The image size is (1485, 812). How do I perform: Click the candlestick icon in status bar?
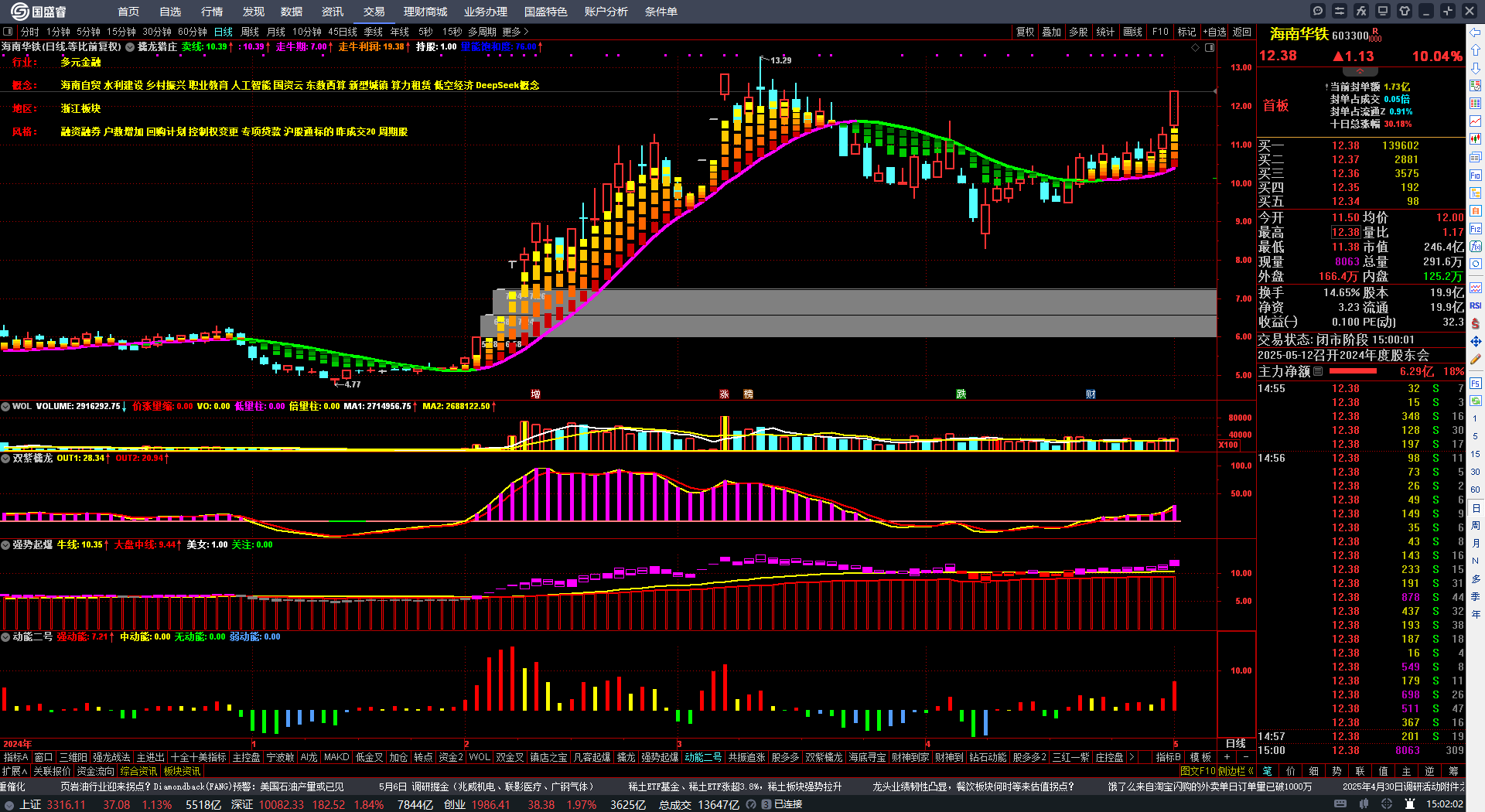(x=1364, y=804)
